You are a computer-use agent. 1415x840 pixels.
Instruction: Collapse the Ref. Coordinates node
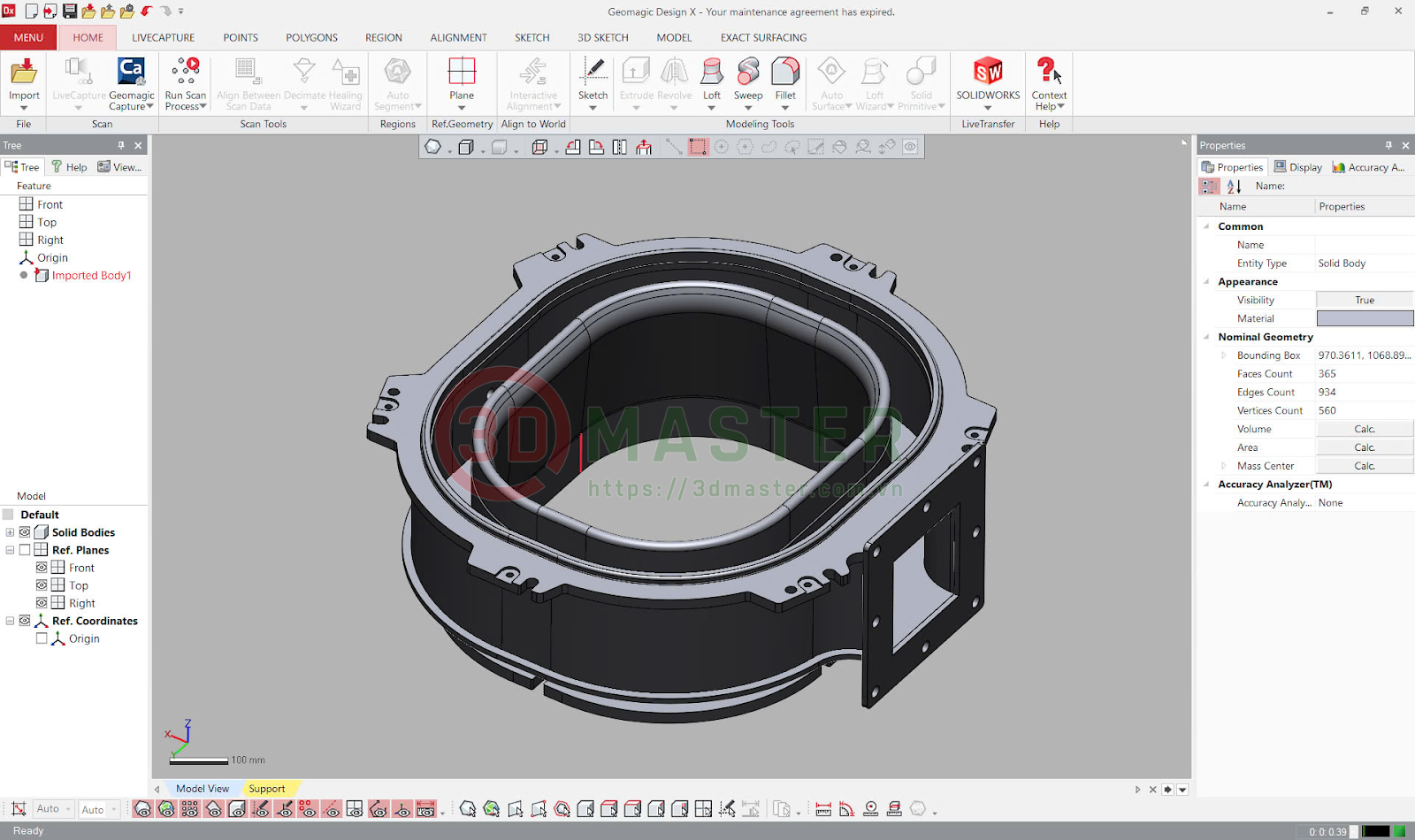(10, 621)
